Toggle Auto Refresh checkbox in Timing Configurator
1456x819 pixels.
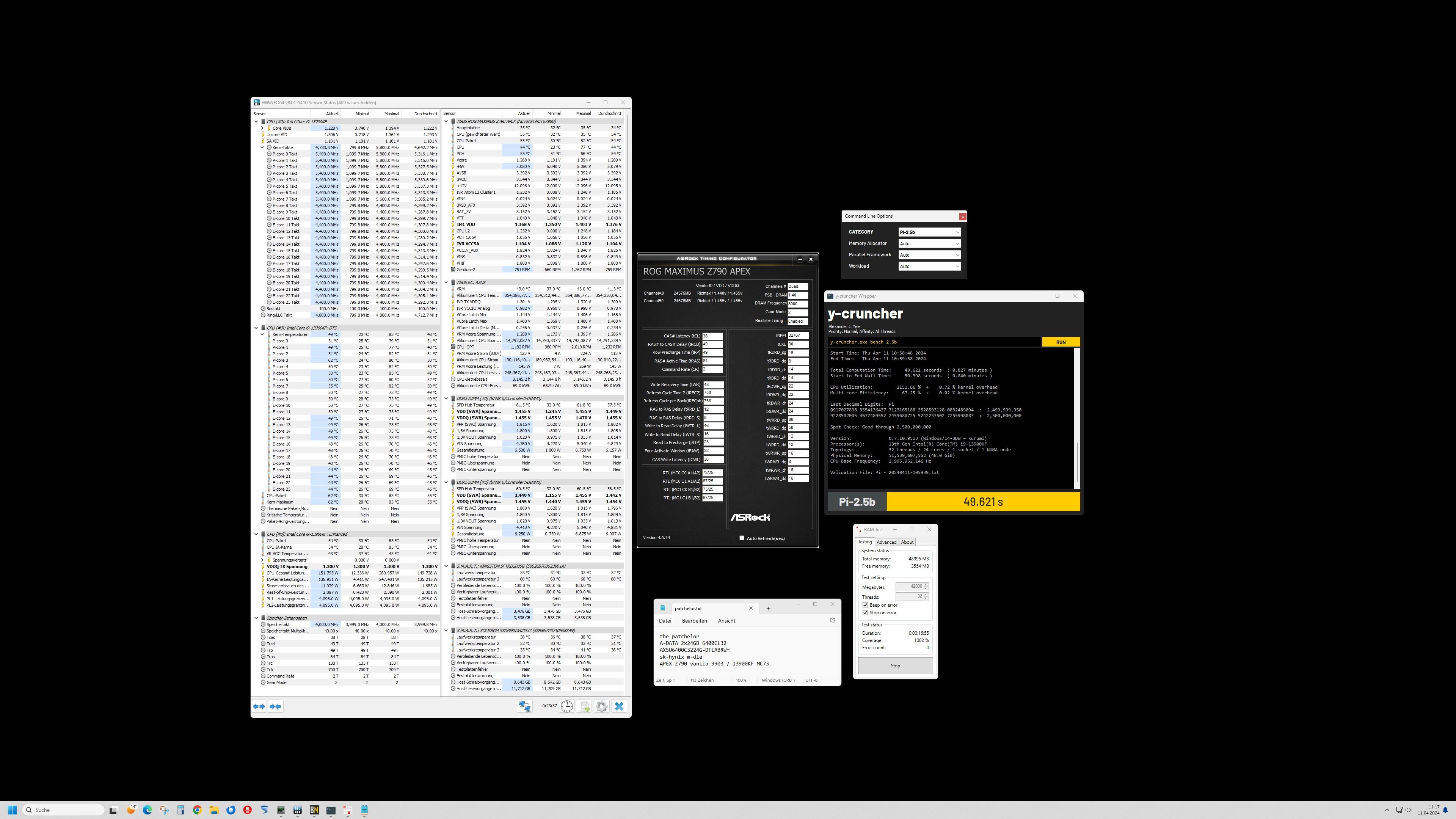[x=742, y=538]
